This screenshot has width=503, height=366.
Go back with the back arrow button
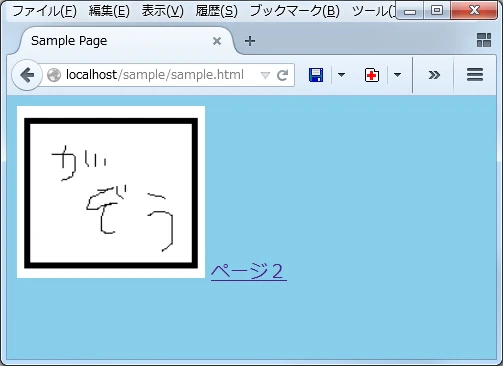[27, 75]
